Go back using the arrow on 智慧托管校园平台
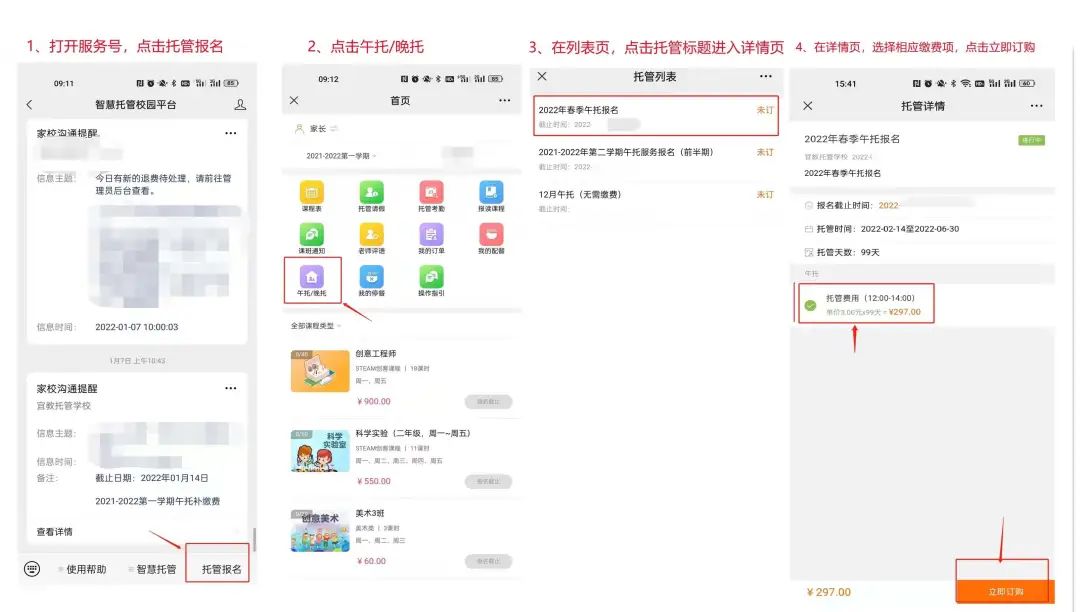This screenshot has width=1080, height=612. (x=29, y=105)
